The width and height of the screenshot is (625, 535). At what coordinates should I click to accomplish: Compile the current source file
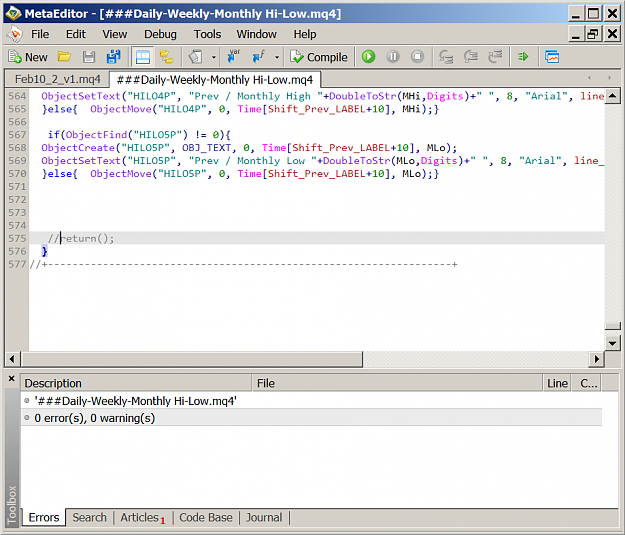click(319, 57)
